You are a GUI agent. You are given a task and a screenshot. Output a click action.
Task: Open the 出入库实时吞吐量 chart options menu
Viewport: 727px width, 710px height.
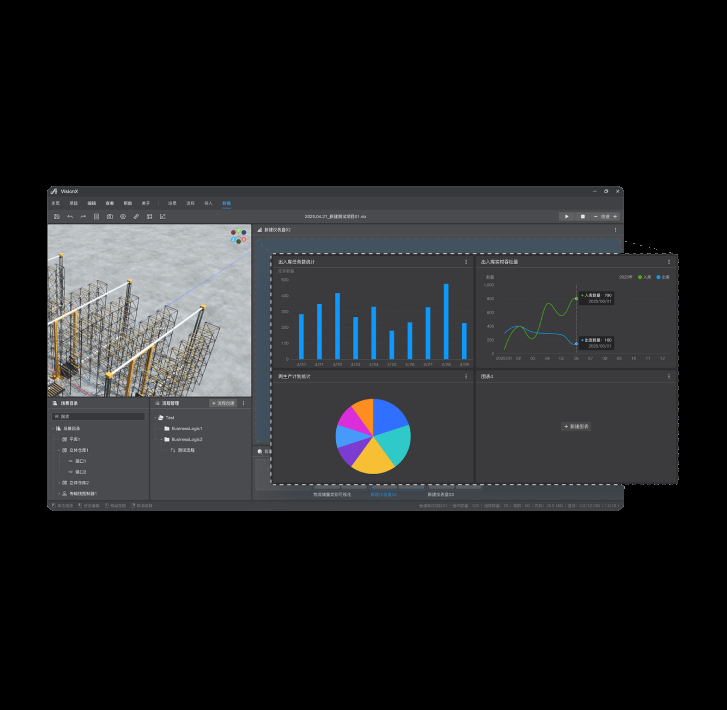[669, 262]
